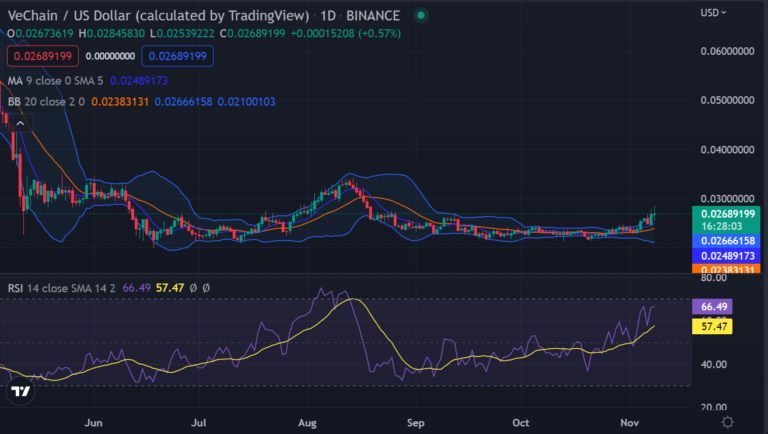Click the orange 0.02383131 price label
The image size is (768, 434).
[x=726, y=269]
